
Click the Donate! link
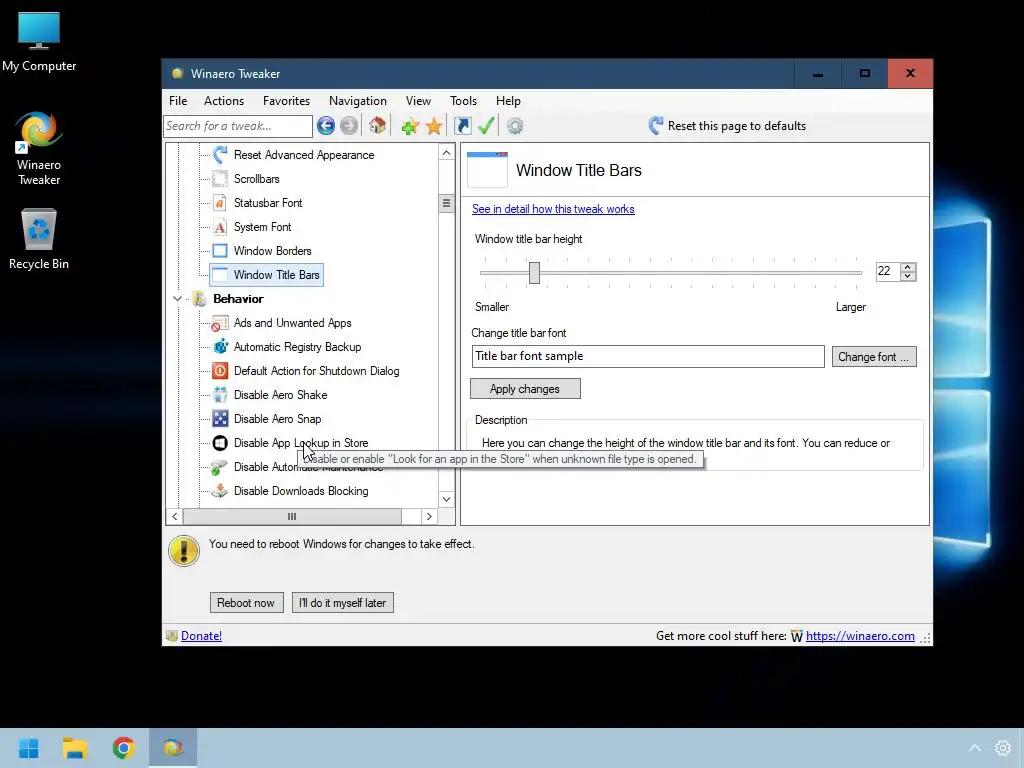click(x=201, y=635)
